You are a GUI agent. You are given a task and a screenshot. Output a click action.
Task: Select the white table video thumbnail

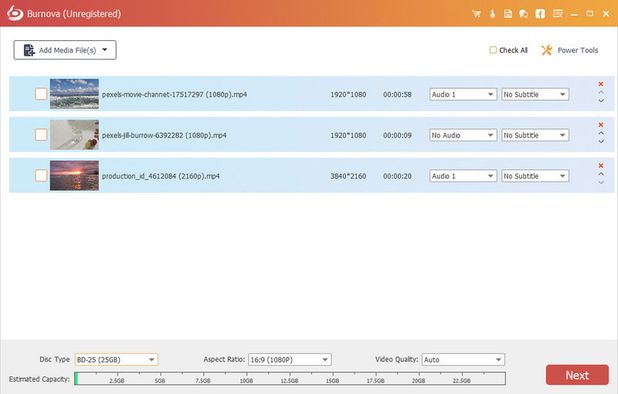tap(74, 135)
